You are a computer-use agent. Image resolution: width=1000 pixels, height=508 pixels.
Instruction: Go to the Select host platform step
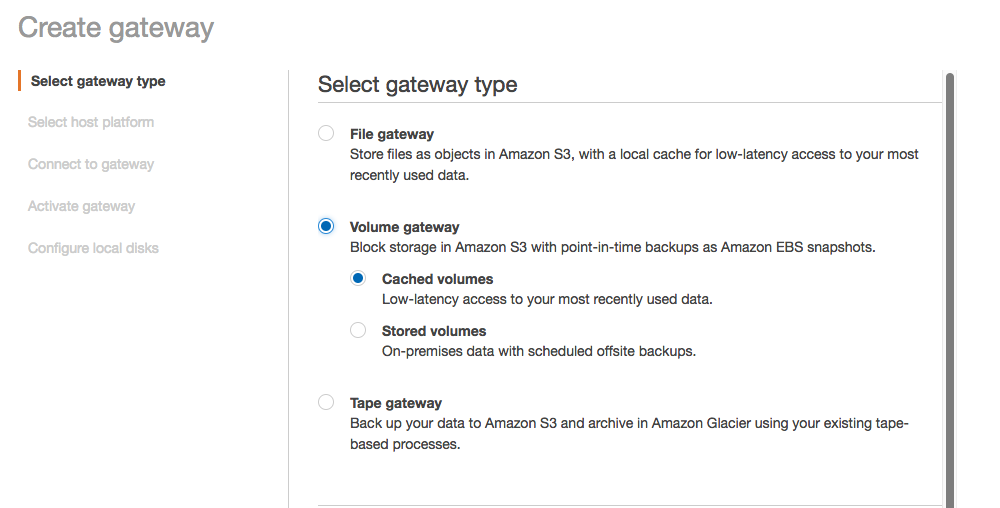pos(91,122)
